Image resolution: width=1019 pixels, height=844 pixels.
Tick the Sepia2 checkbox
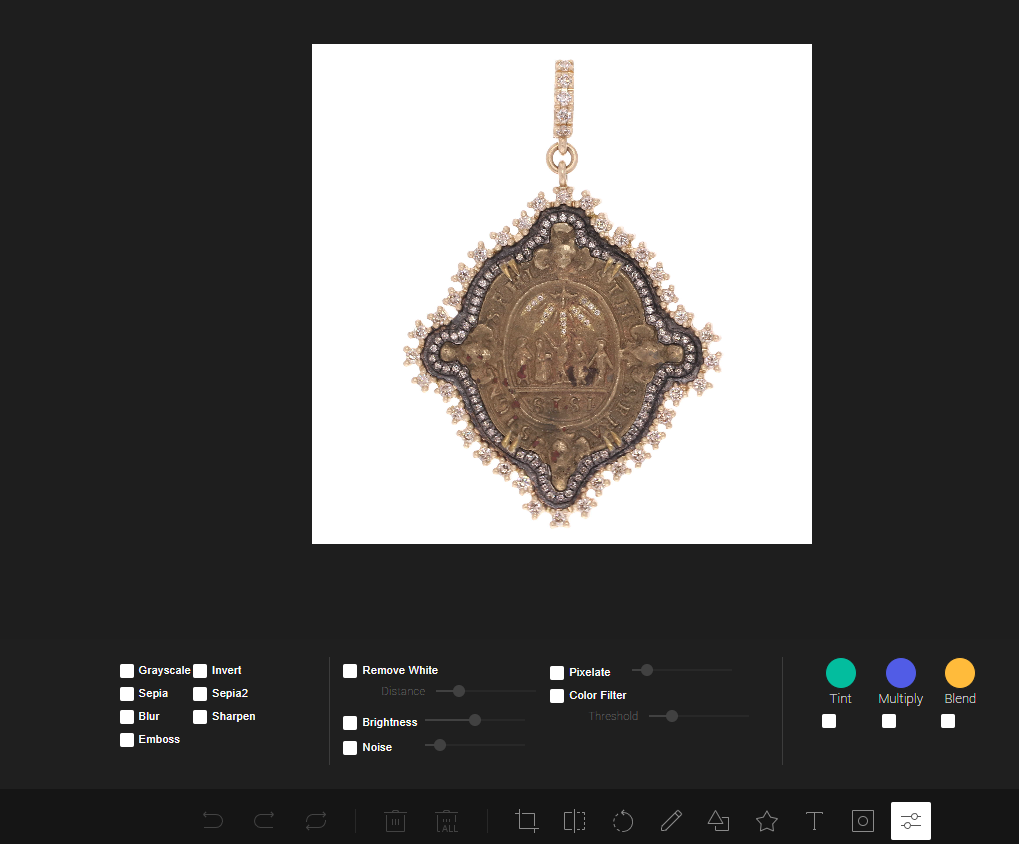[200, 694]
